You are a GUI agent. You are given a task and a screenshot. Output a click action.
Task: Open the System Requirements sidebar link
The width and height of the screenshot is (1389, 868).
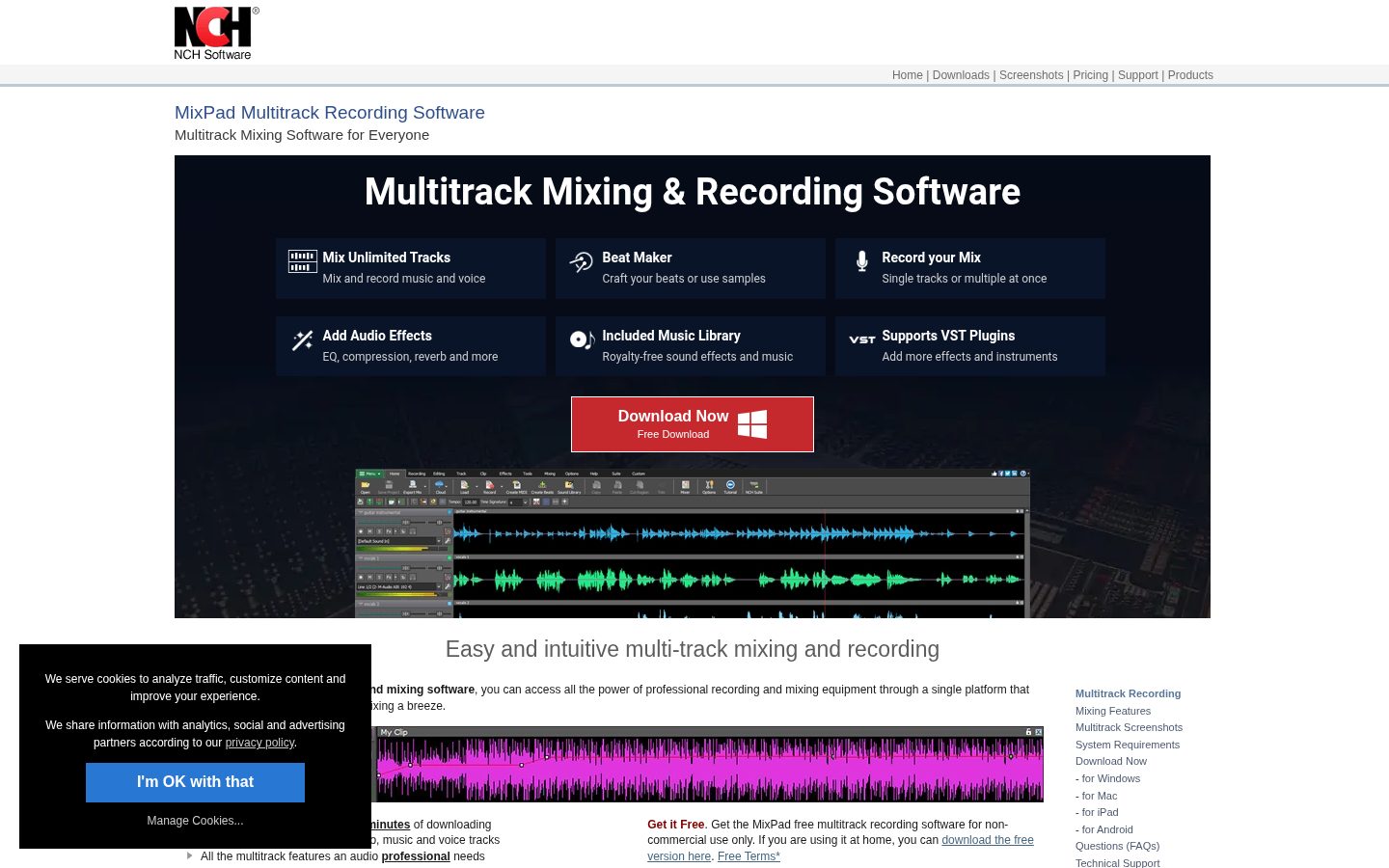click(1128, 745)
